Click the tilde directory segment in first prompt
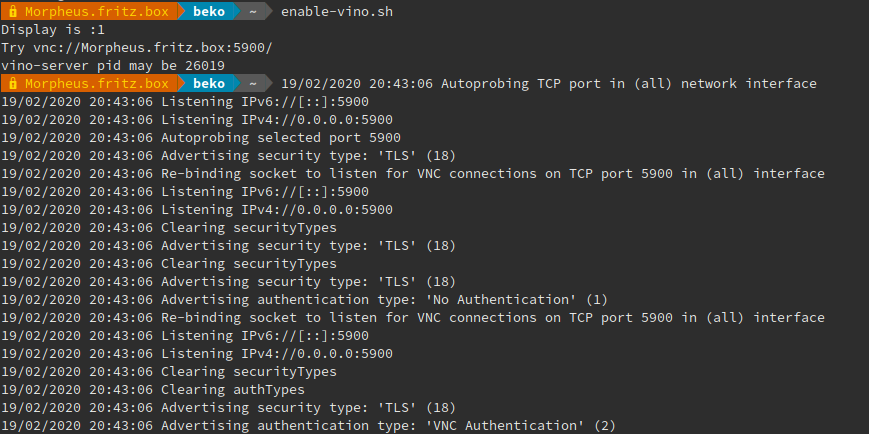Image resolution: width=869 pixels, height=434 pixels. pos(253,12)
